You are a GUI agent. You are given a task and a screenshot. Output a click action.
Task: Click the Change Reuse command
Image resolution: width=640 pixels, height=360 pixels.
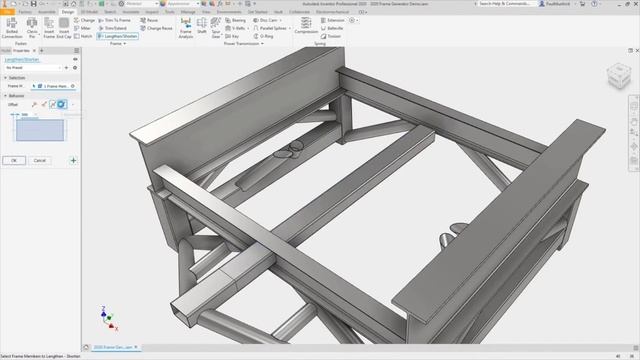coord(156,28)
